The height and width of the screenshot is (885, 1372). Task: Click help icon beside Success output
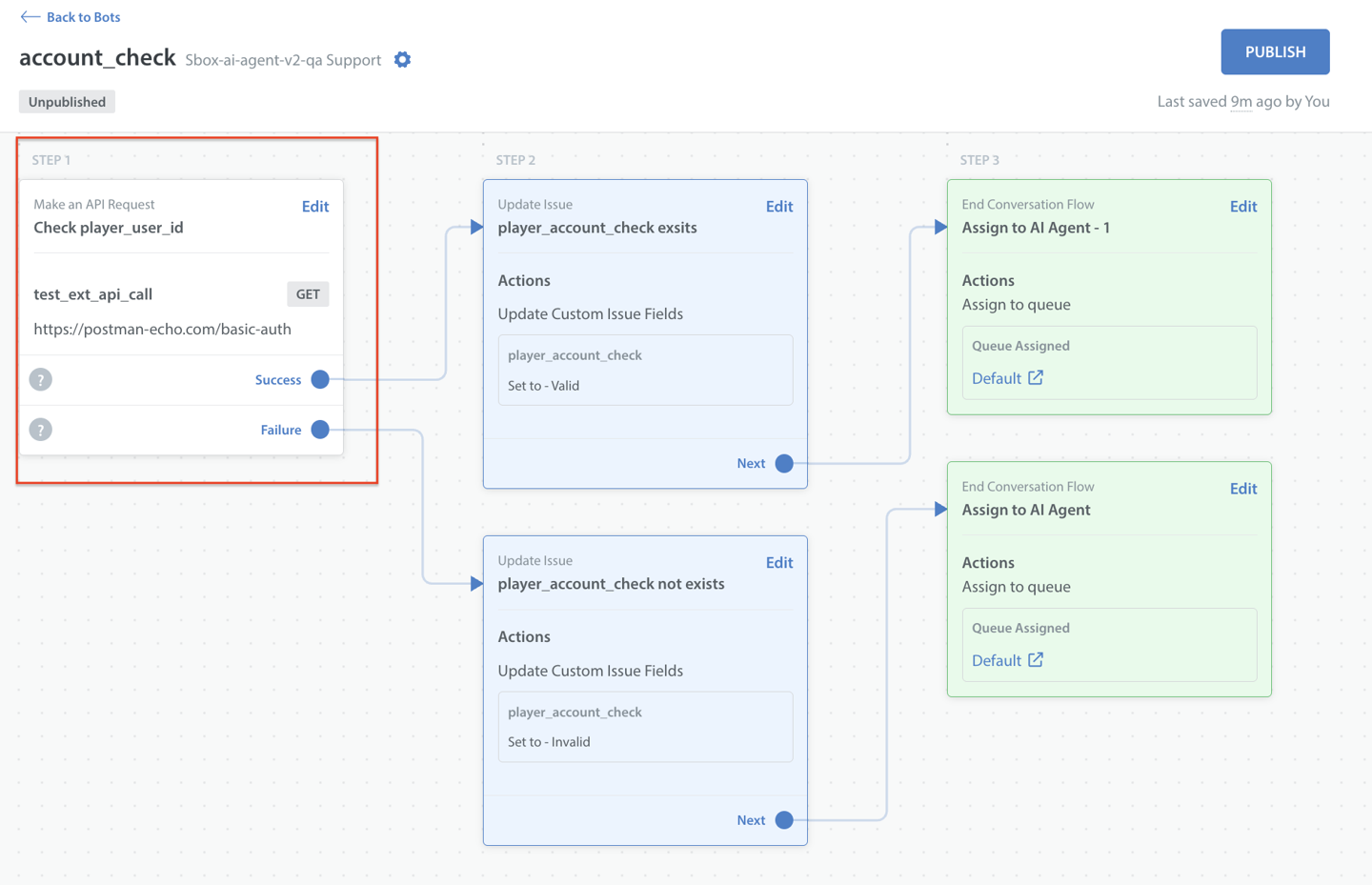[x=41, y=380]
